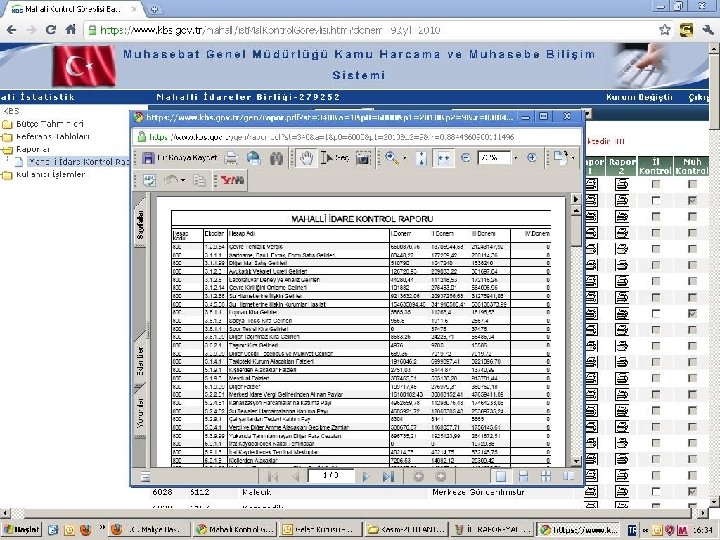Click the email globe icon in PDF toolbar

[253, 158]
